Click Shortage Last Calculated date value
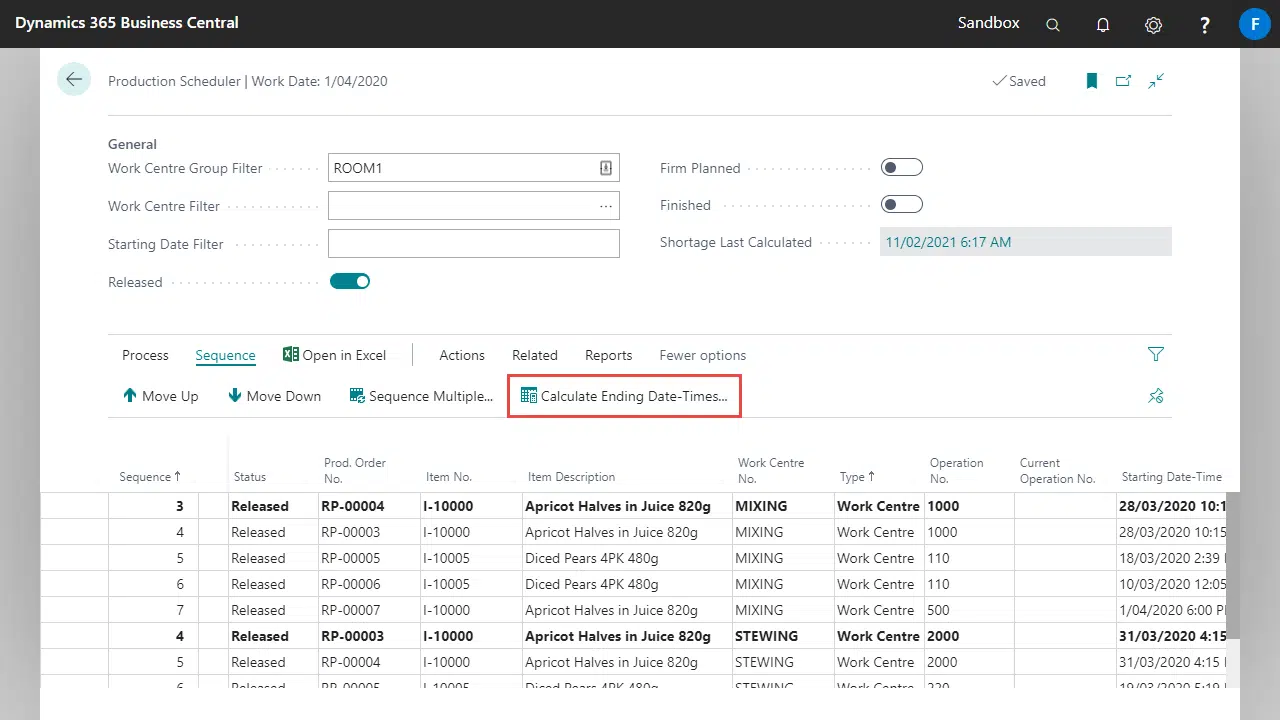 click(x=948, y=242)
